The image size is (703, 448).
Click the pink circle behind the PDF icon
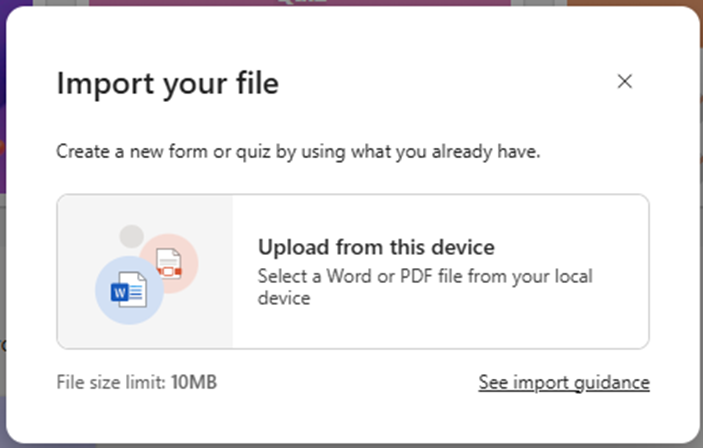(186, 252)
